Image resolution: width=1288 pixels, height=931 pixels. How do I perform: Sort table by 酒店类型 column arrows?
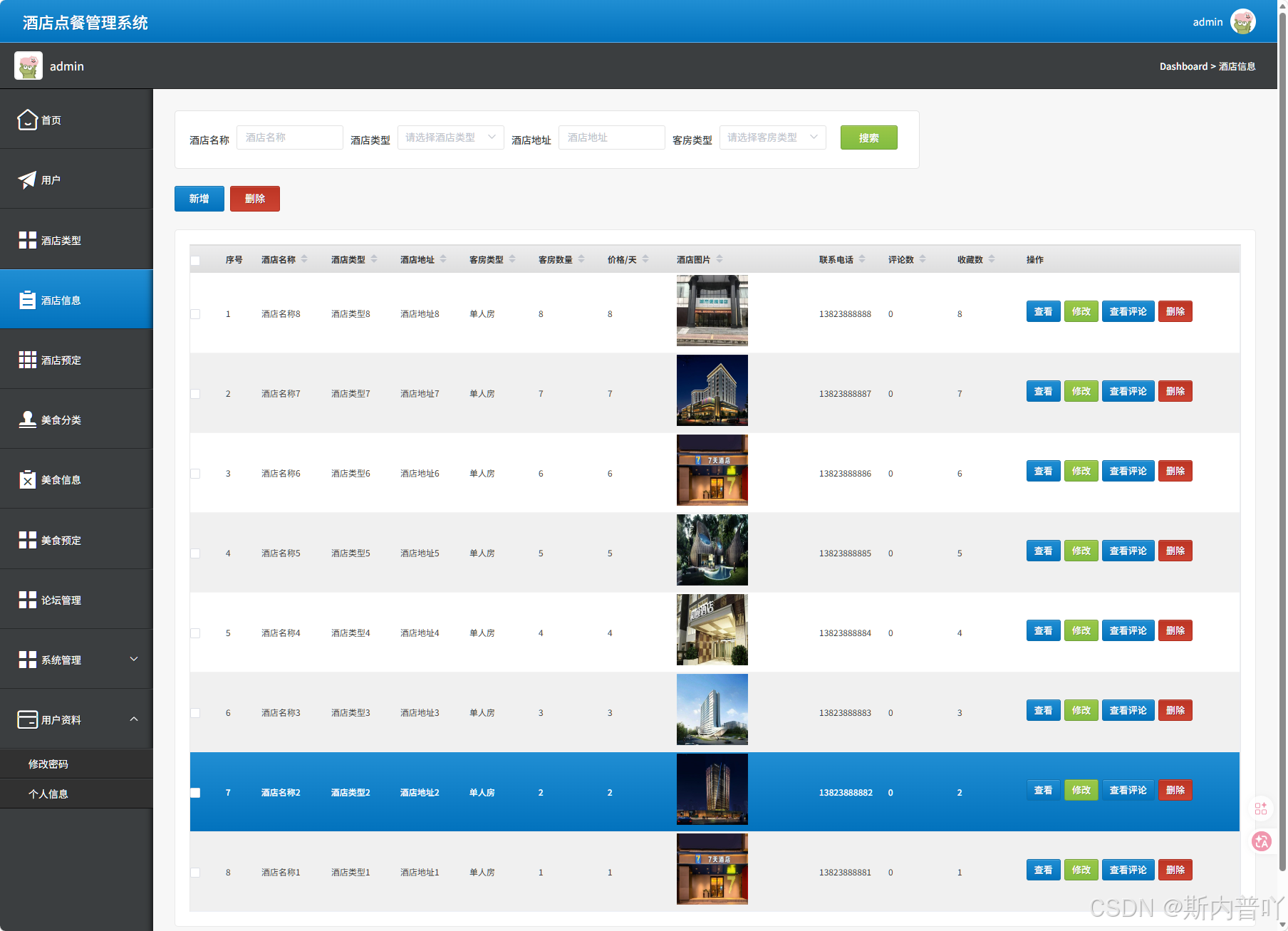pyautogui.click(x=374, y=259)
